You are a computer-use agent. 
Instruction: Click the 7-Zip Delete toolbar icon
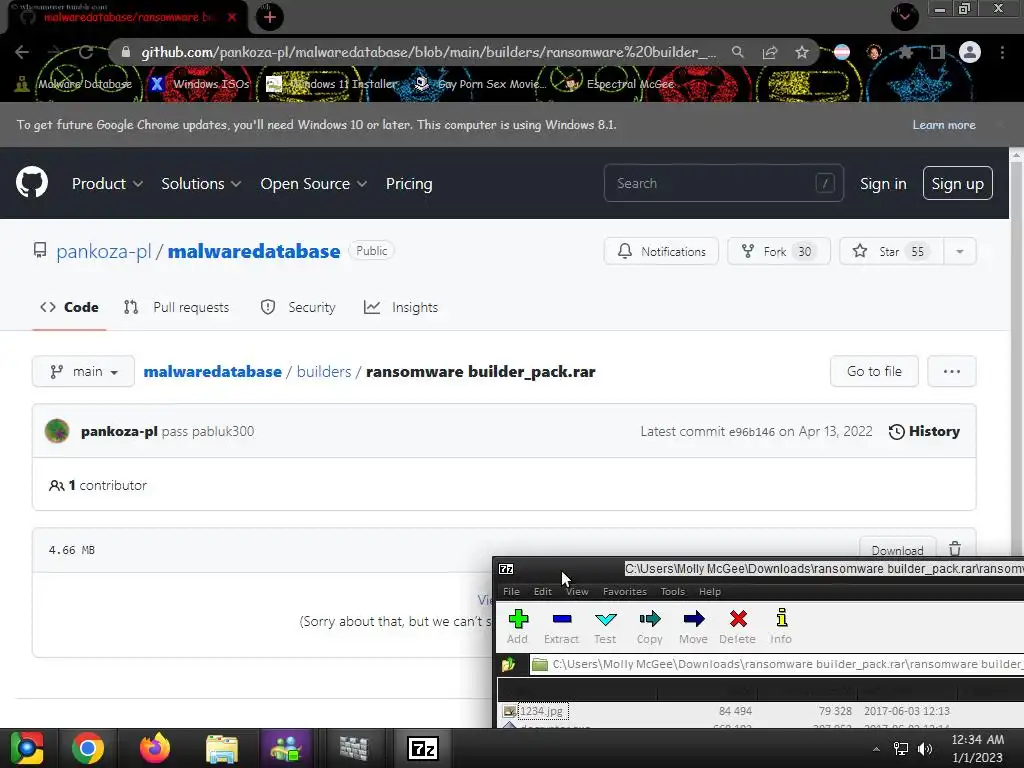(x=738, y=618)
